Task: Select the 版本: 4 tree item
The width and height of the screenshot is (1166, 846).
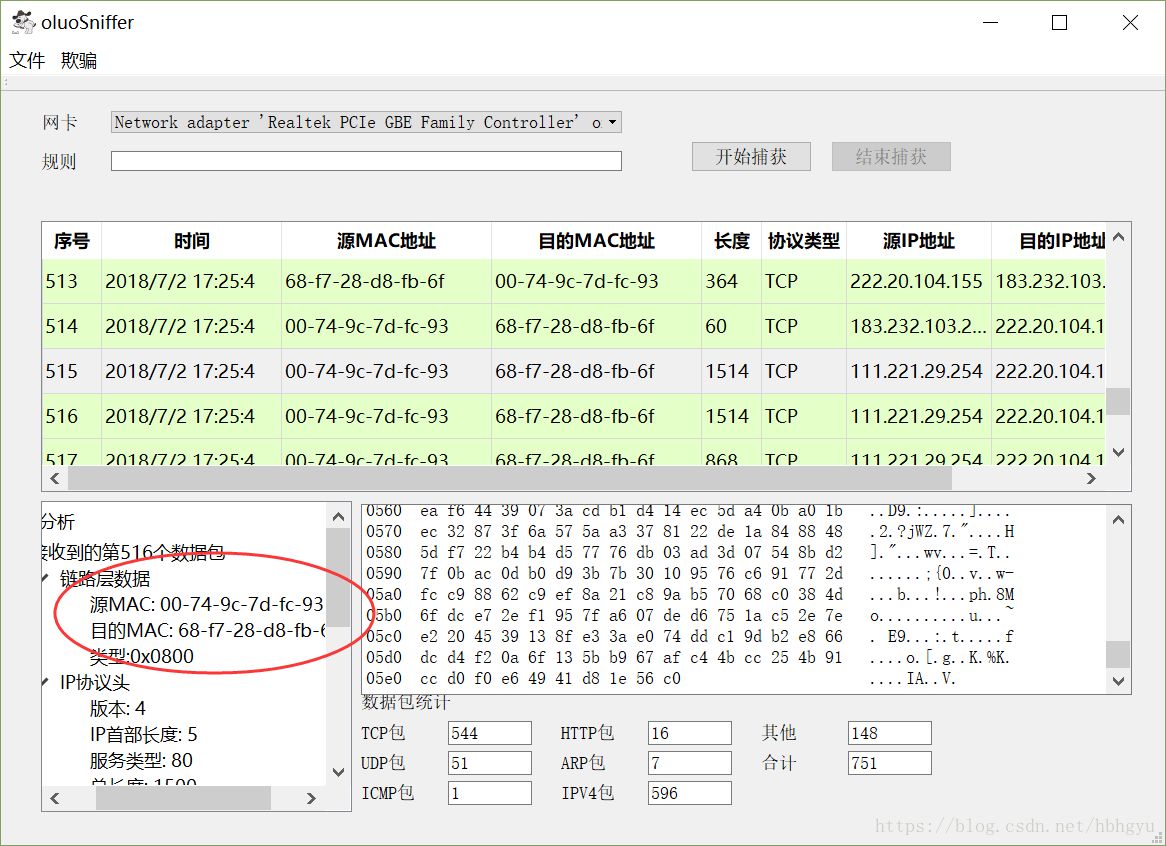Action: [x=117, y=708]
